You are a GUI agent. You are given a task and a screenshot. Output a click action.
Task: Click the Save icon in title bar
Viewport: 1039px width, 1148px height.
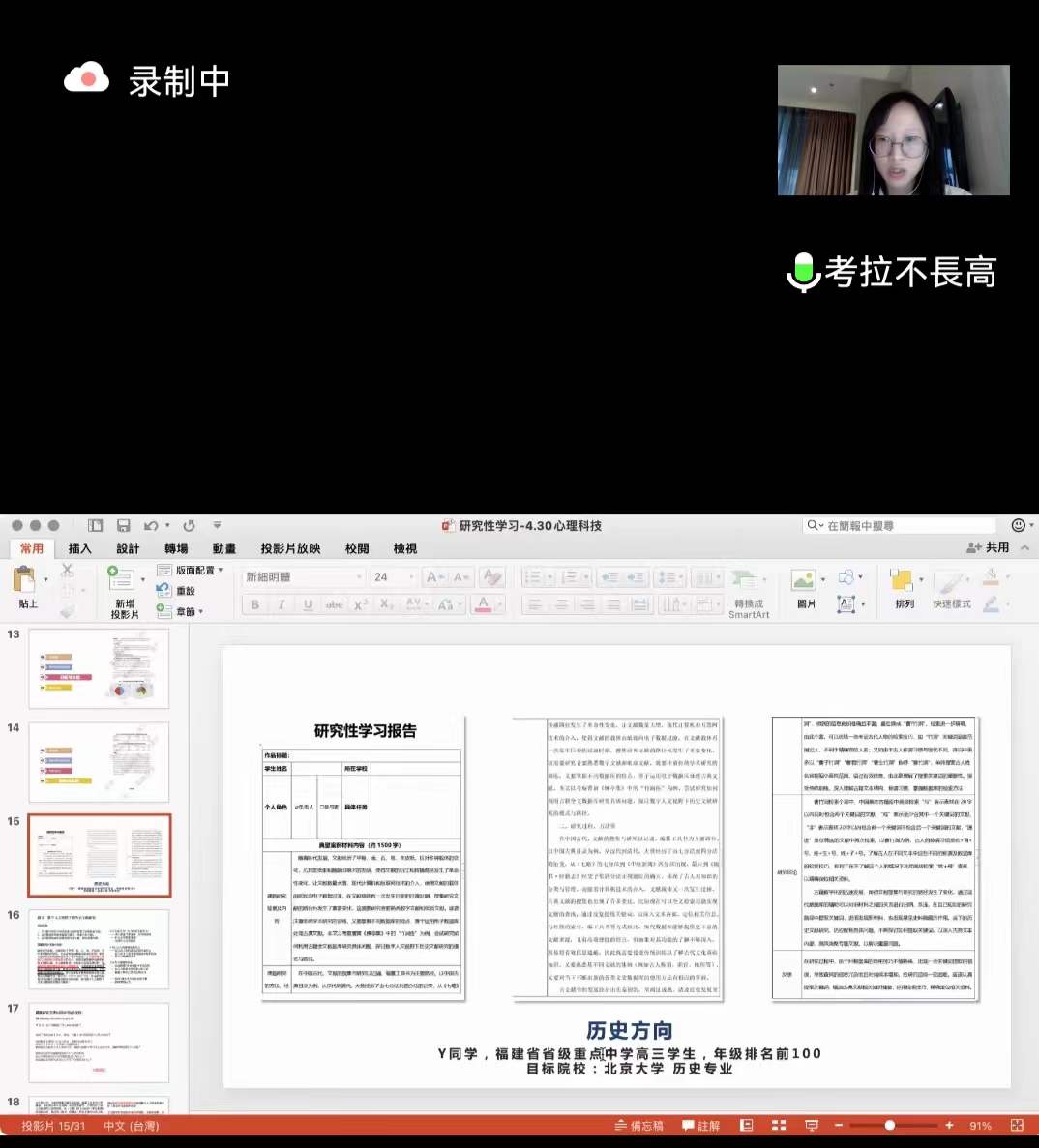click(123, 525)
